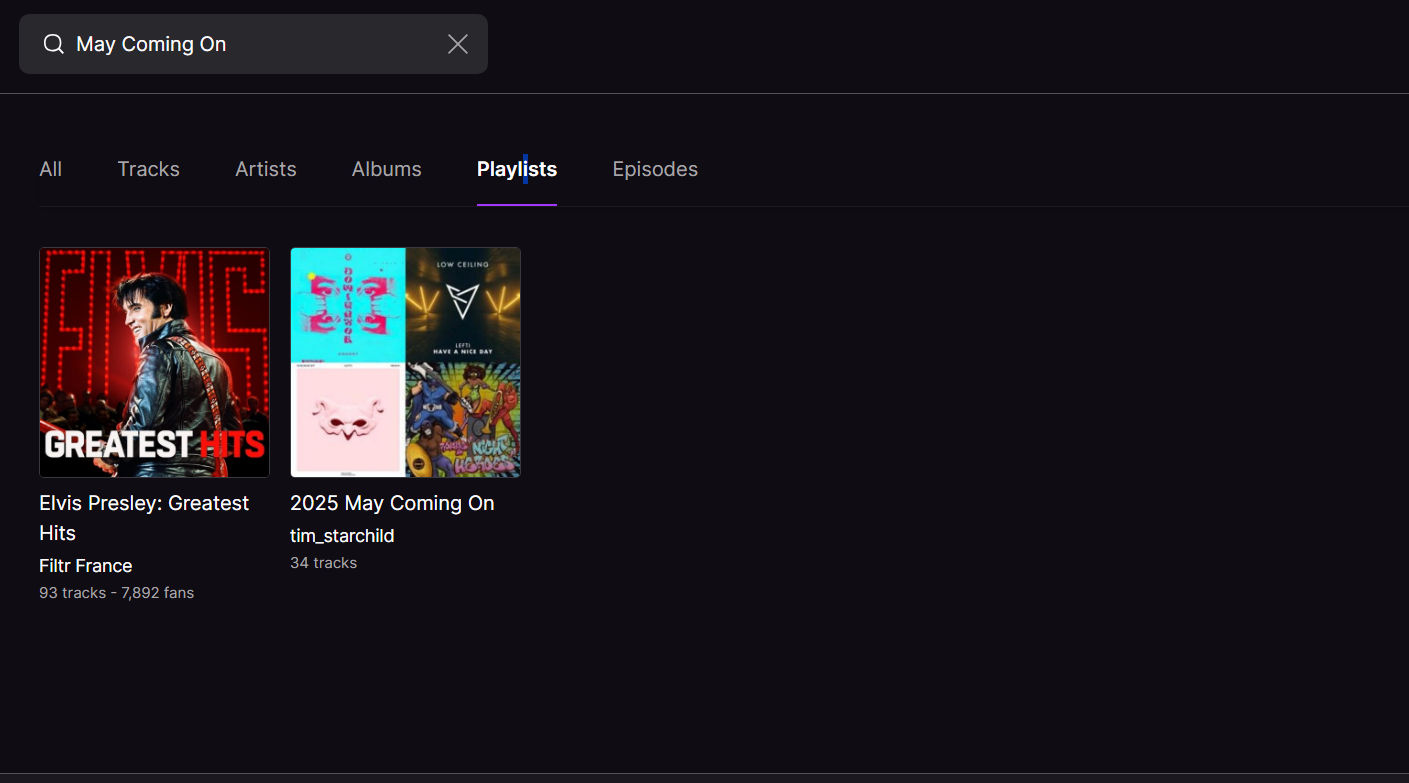Switch to the Tracks tab

pos(148,169)
